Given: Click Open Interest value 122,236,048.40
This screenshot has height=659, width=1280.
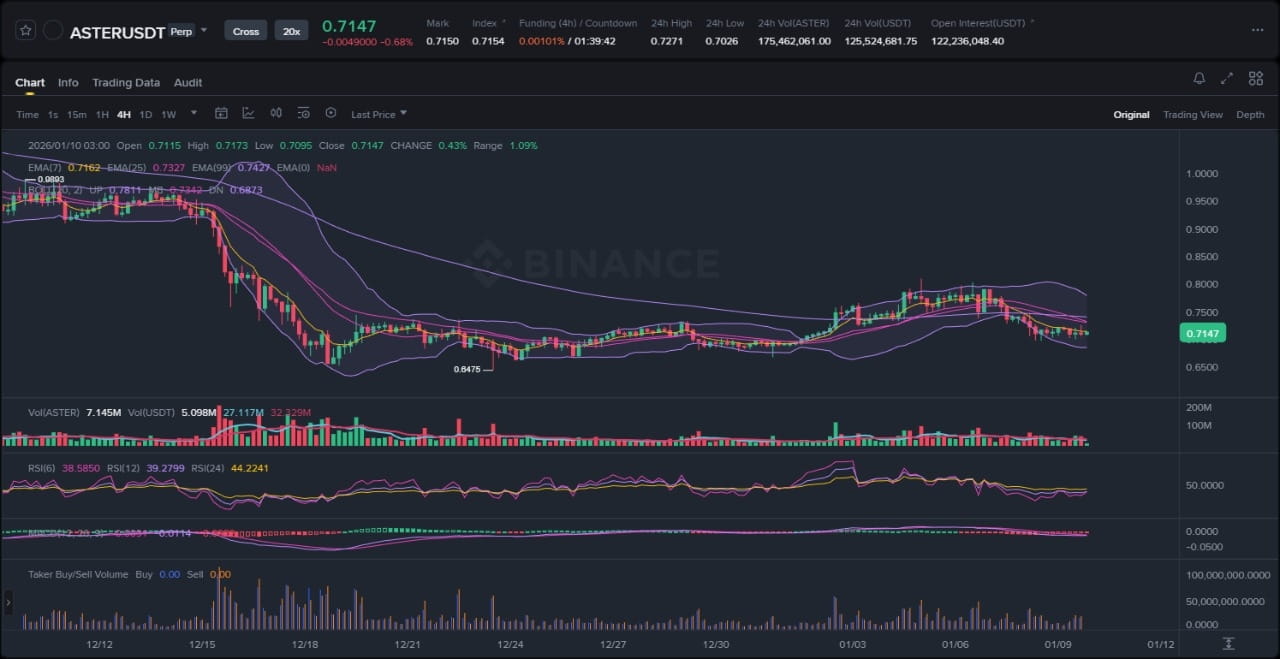Looking at the screenshot, I should [967, 41].
